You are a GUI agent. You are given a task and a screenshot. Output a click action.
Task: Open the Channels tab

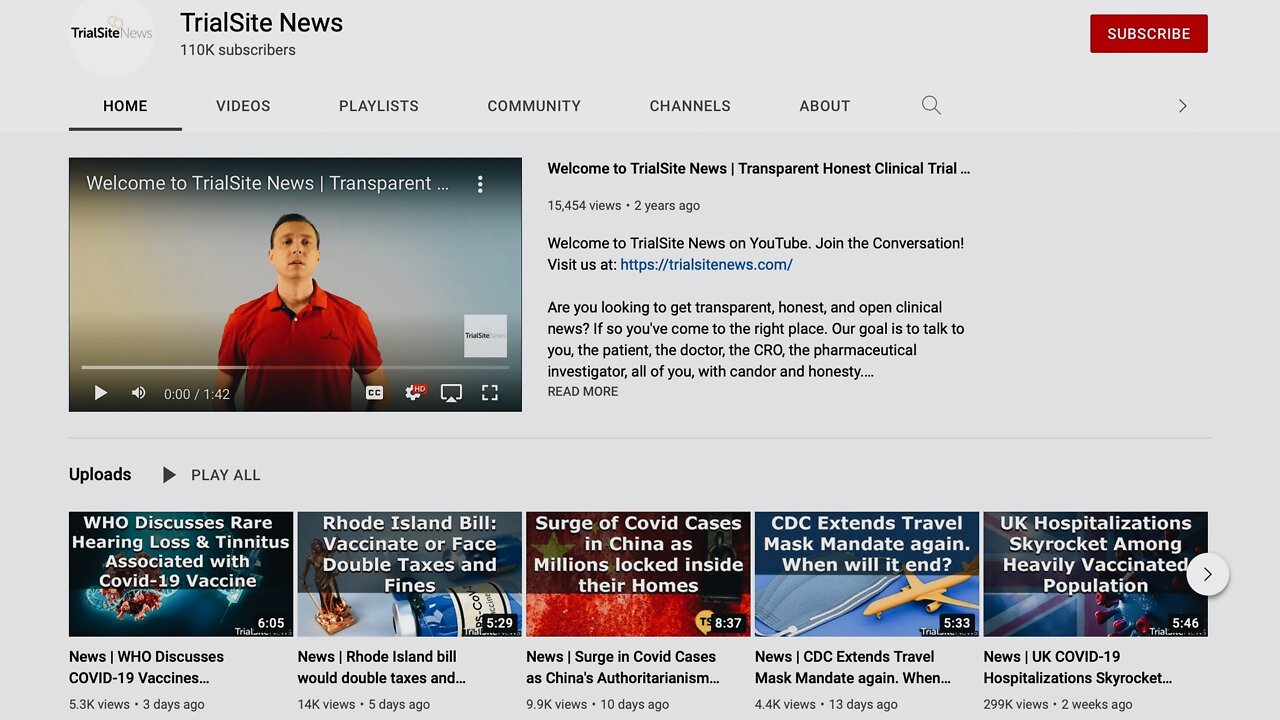click(690, 106)
